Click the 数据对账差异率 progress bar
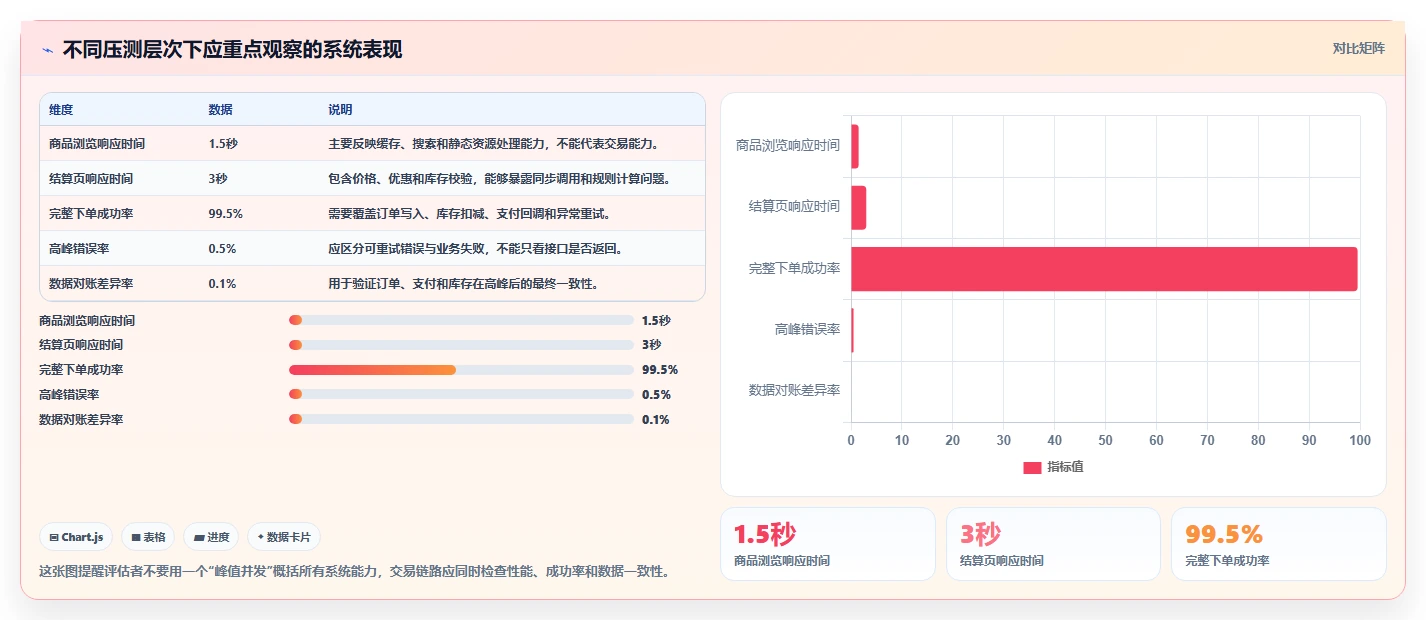This screenshot has width=1426, height=620. pos(461,420)
